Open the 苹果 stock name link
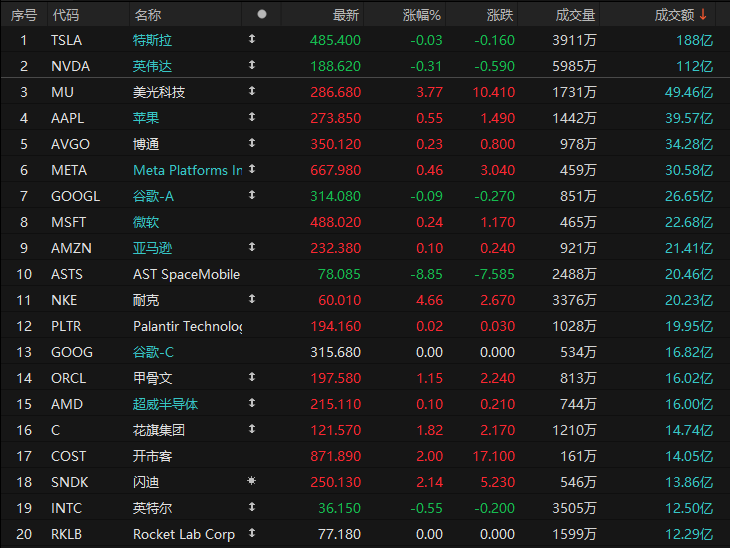Viewport: 730px width, 548px height. coord(146,118)
